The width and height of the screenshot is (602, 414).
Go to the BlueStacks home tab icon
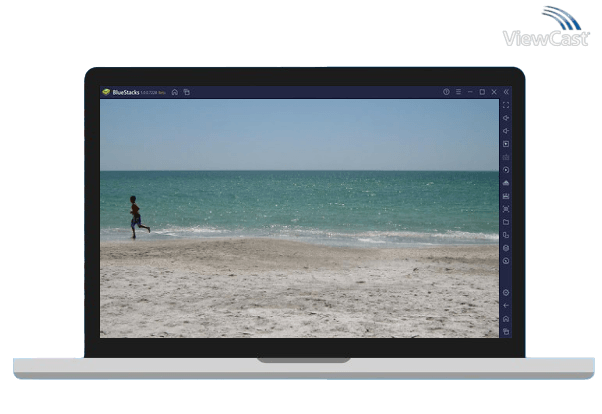(175, 92)
